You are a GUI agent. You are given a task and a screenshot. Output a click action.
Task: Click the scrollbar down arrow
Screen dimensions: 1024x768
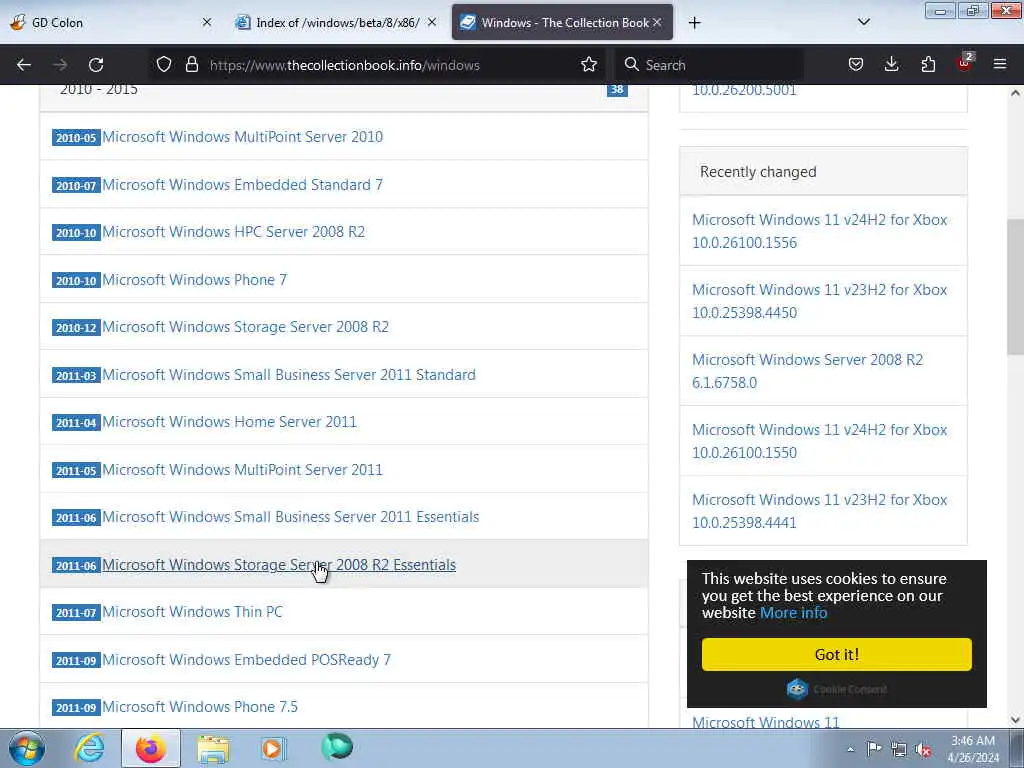(1015, 720)
